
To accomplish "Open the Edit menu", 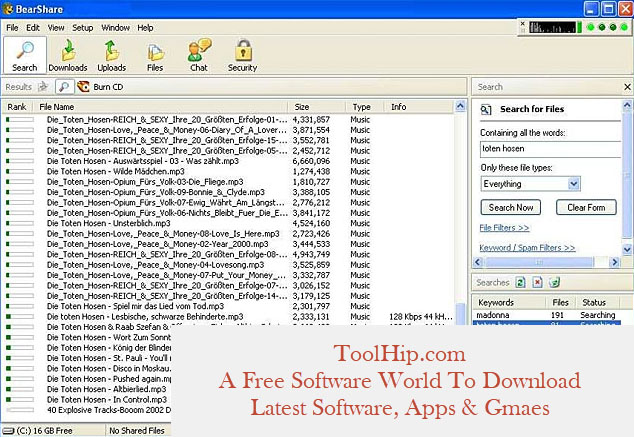I will point(33,28).
